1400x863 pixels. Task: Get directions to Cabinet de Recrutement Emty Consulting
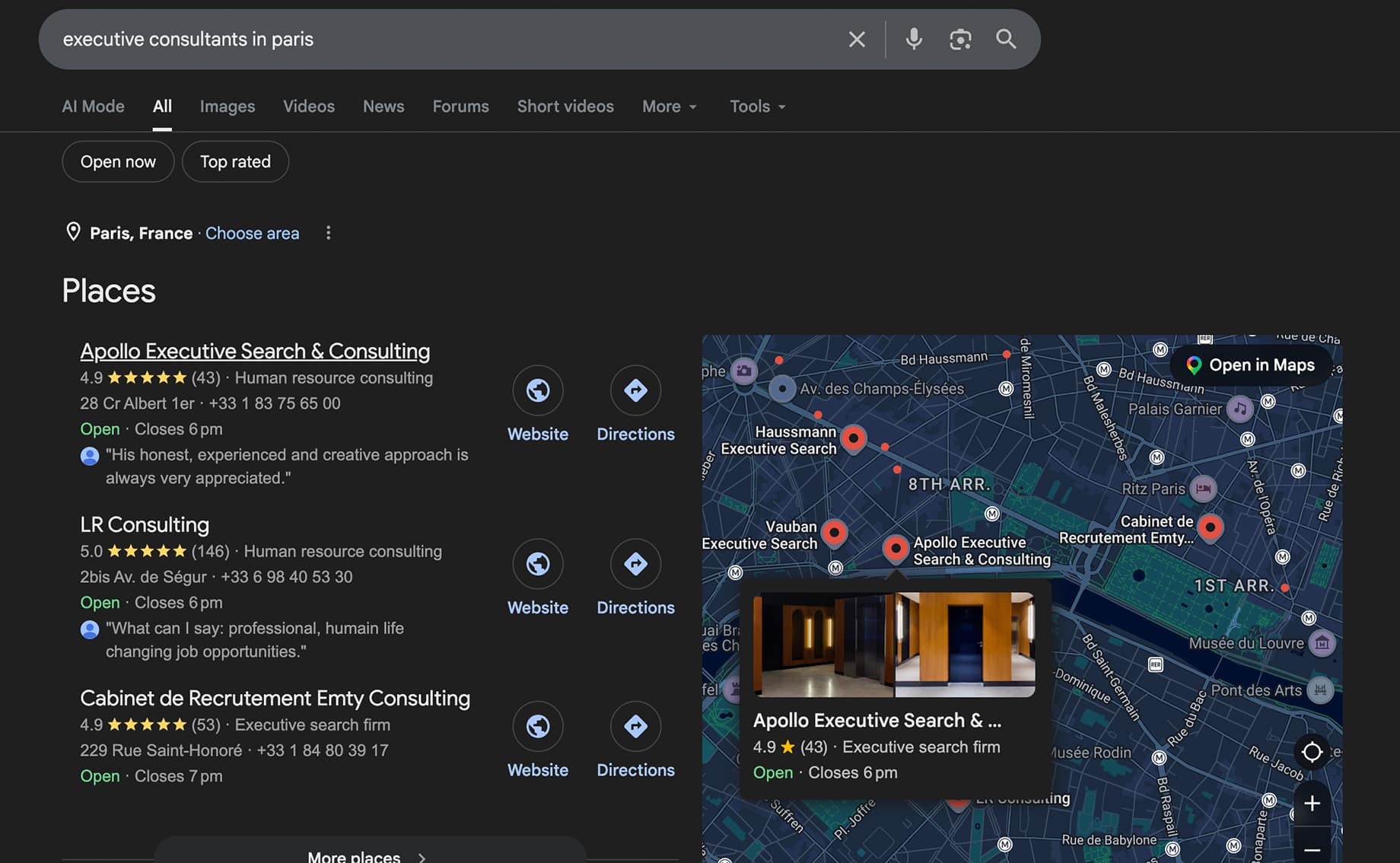635,726
